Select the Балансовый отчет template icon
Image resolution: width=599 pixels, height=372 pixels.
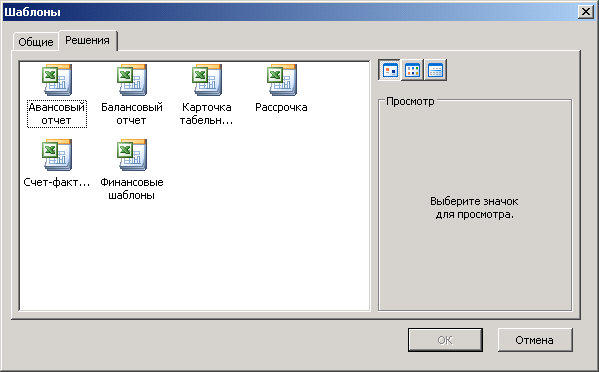(132, 80)
